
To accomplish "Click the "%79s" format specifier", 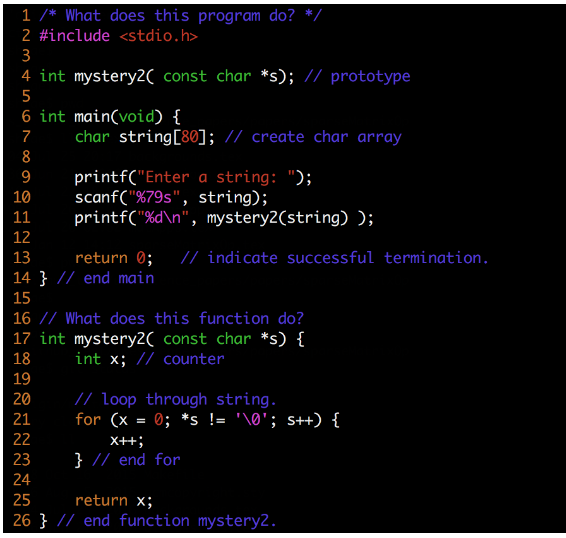I will [154, 198].
